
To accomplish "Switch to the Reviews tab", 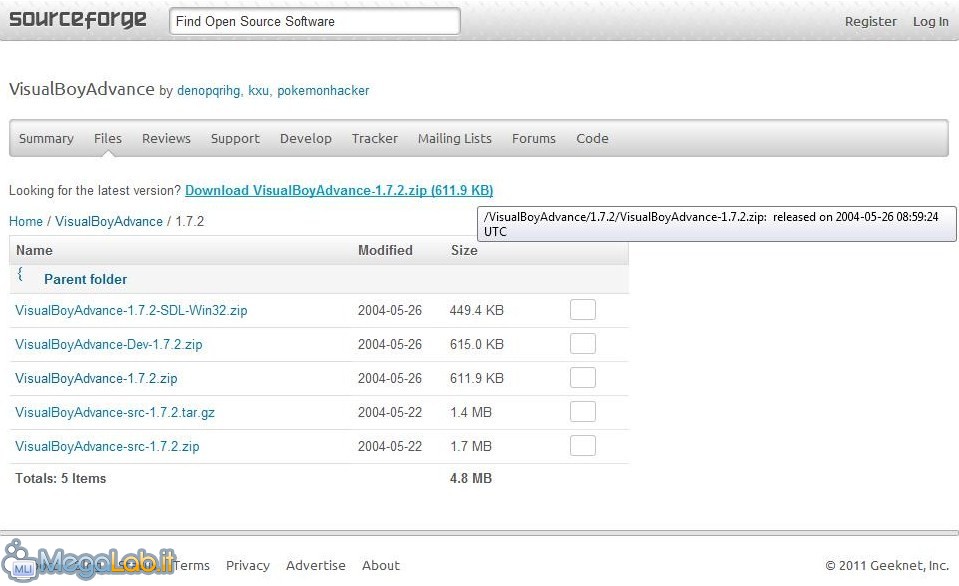I will [166, 138].
